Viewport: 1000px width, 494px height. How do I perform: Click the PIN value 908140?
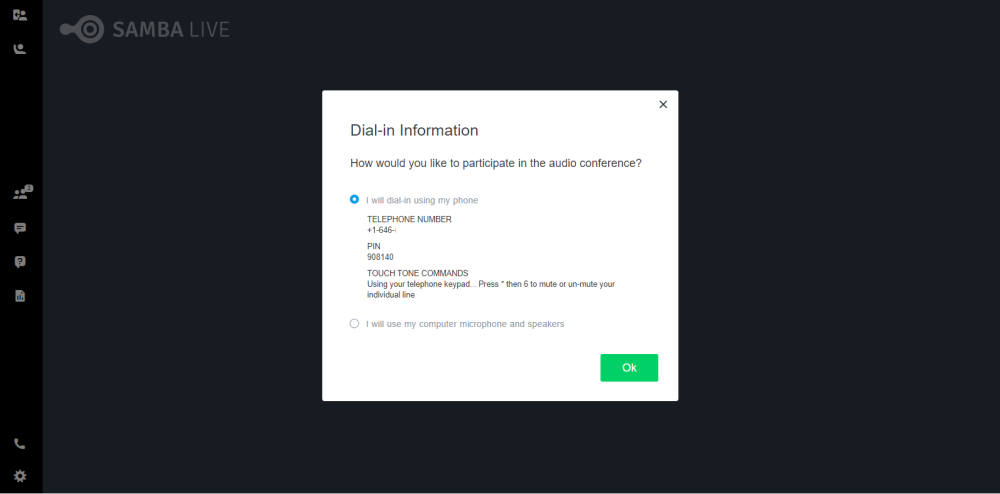[380, 258]
